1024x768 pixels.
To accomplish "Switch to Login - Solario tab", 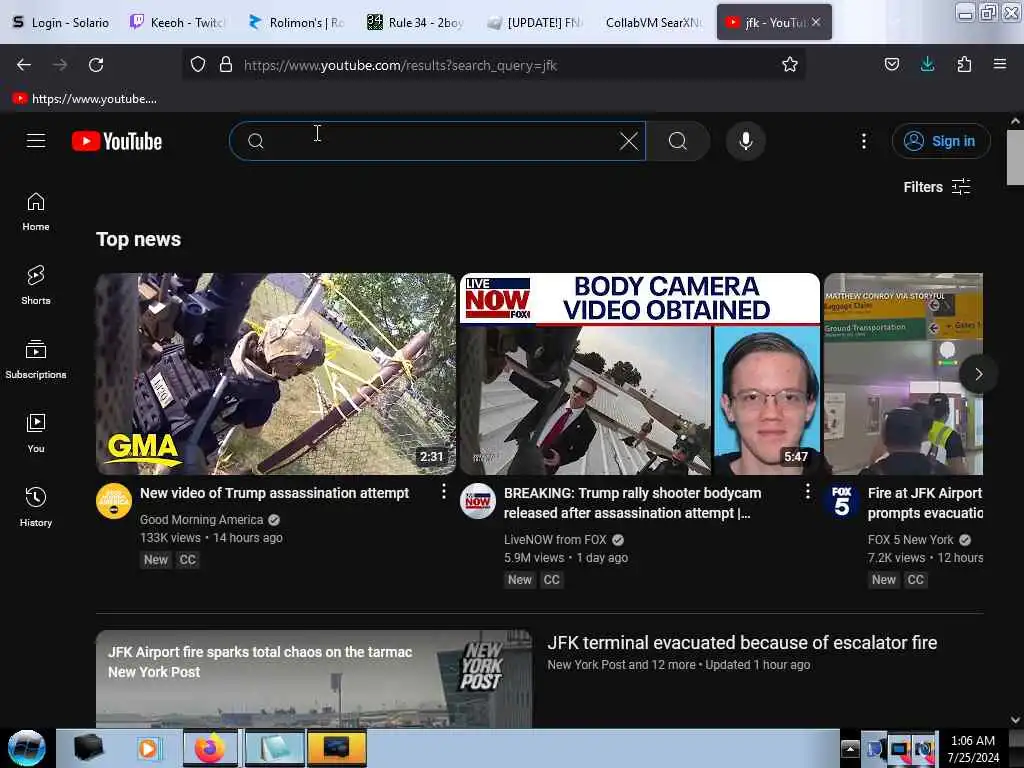I will click(x=61, y=22).
